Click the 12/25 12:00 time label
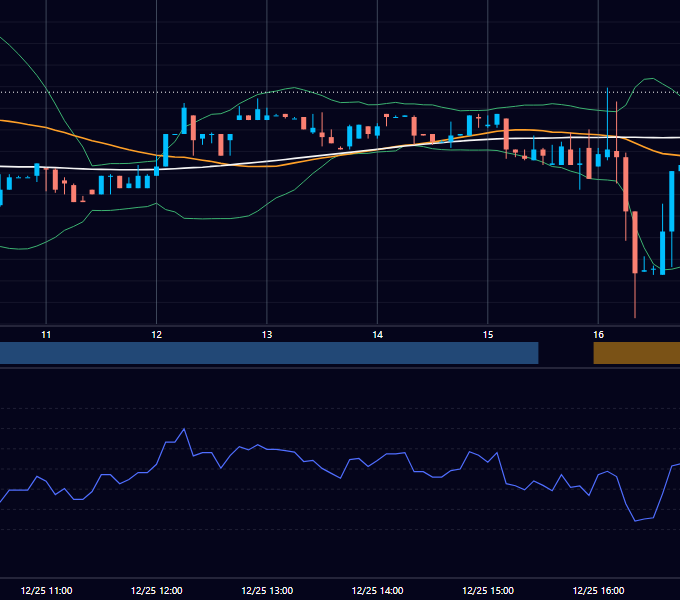 point(157,590)
